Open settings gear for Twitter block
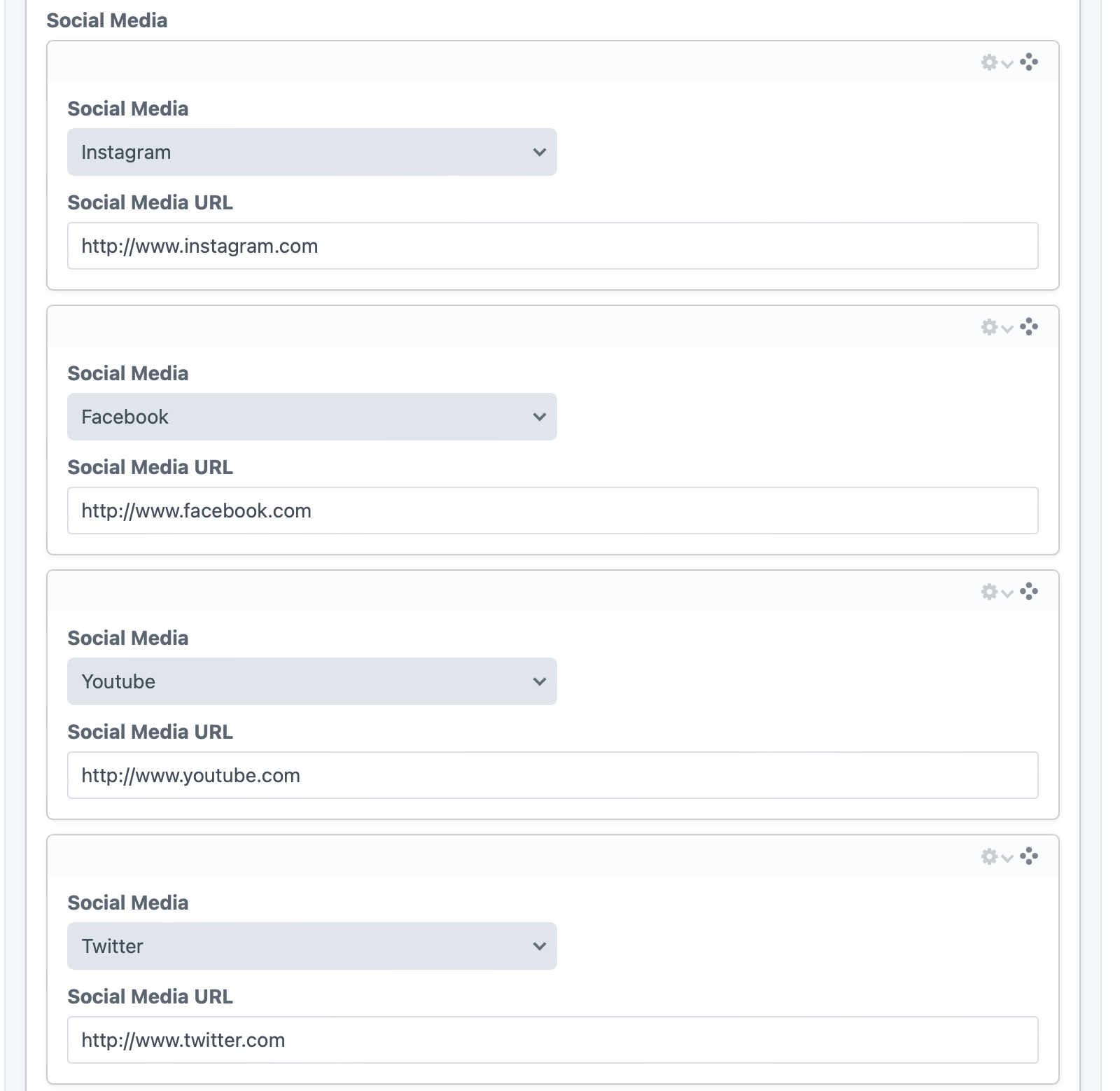Screen dimensions: 1120x1091 [x=995, y=857]
